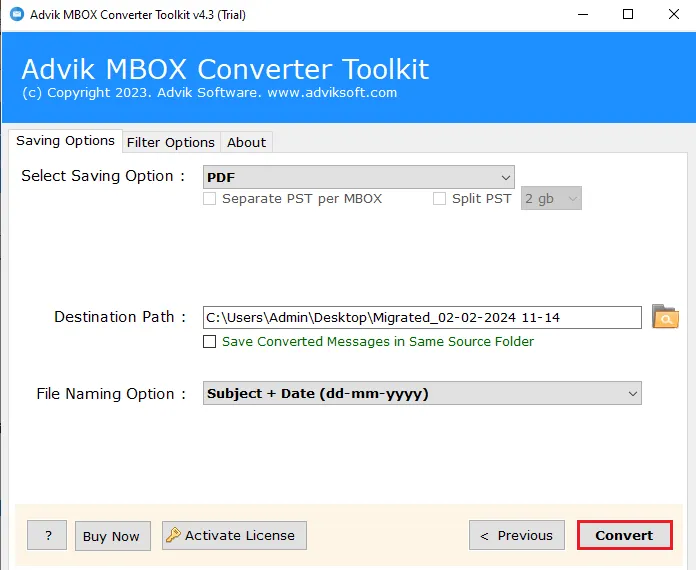
Task: Expand the File Naming Option dropdown
Action: click(x=422, y=393)
